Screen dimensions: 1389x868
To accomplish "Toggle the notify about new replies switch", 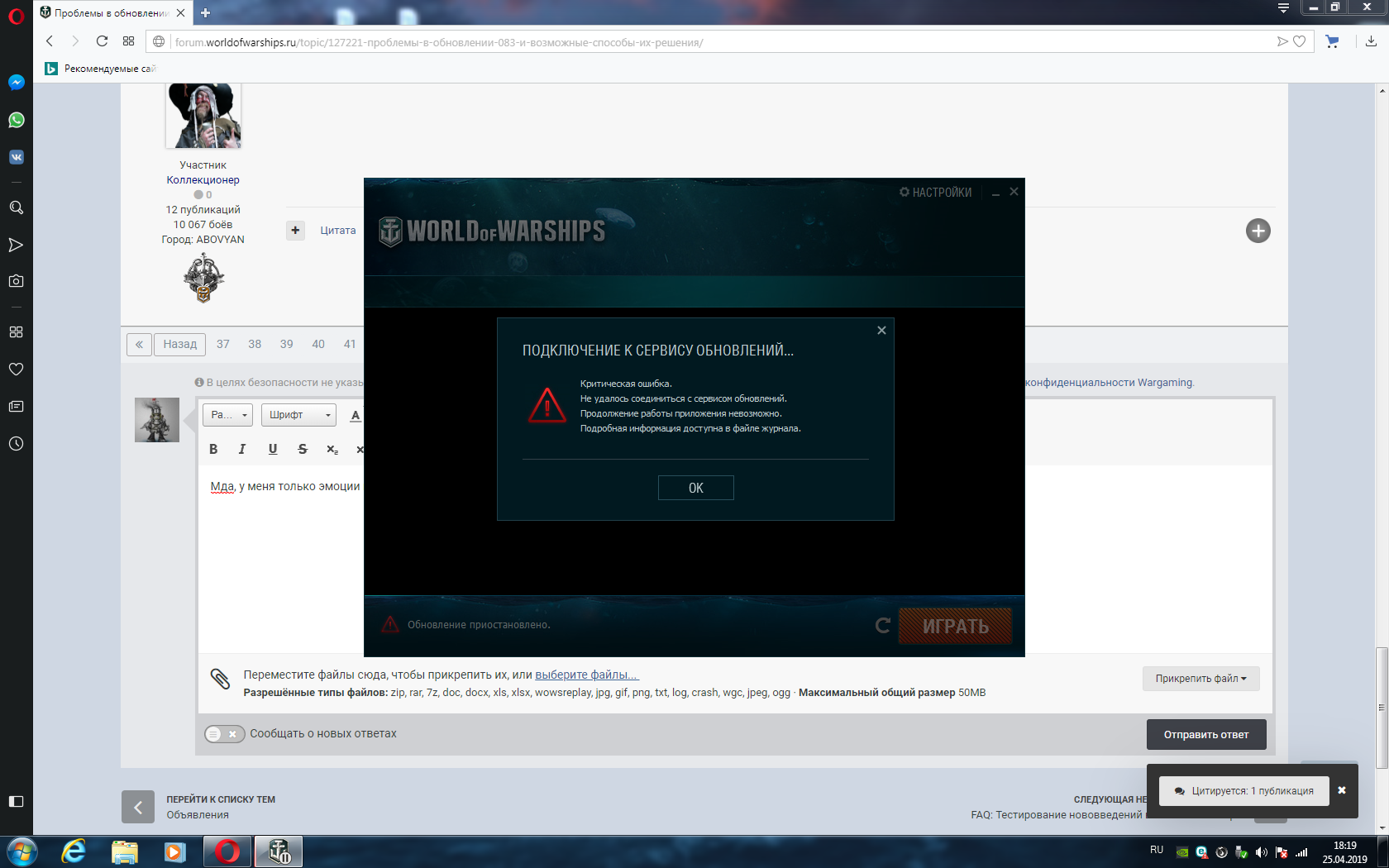I will coord(224,734).
